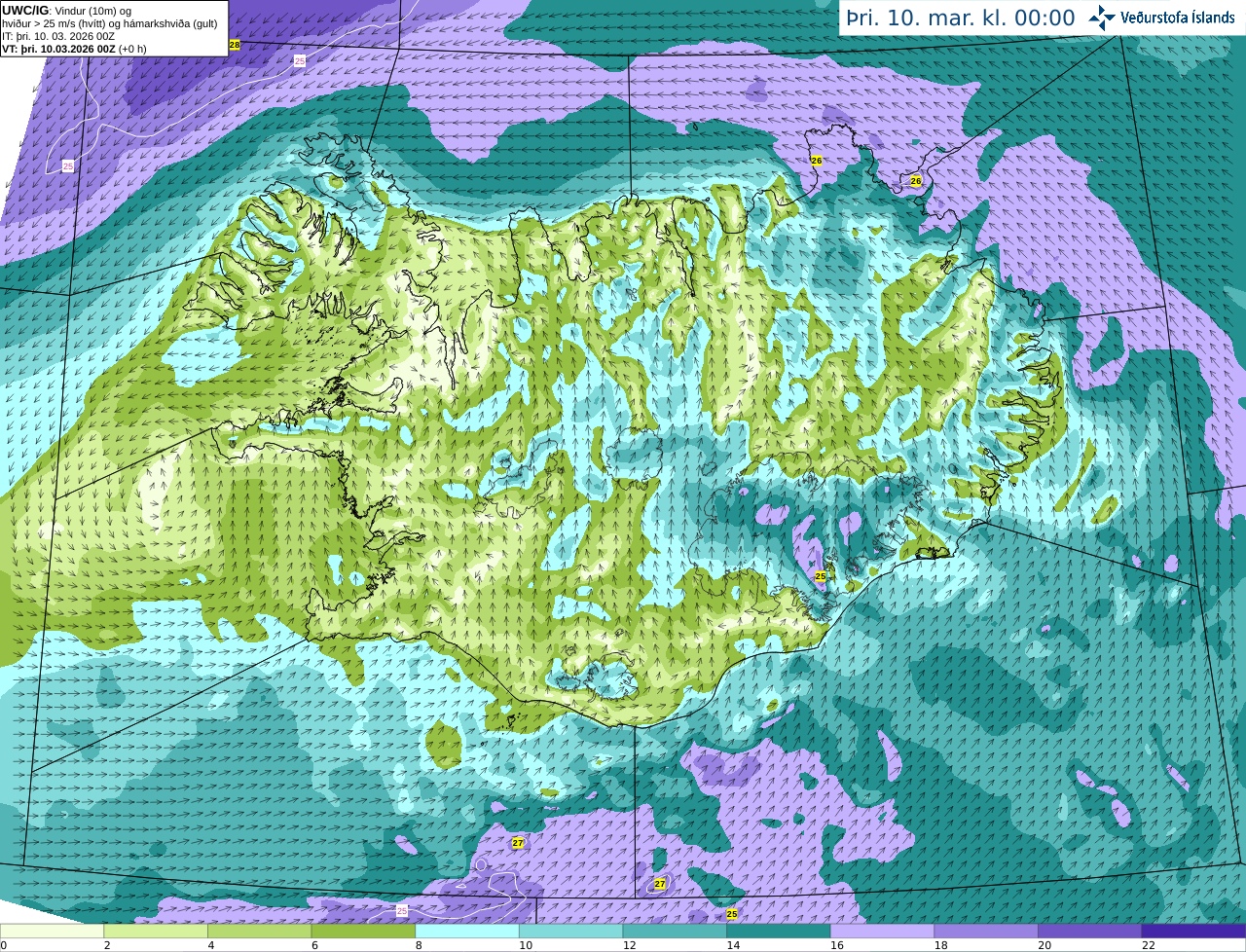
Task: Click the "IT: þri. 10. 03. 2026 00Z" line
Action: point(58,36)
